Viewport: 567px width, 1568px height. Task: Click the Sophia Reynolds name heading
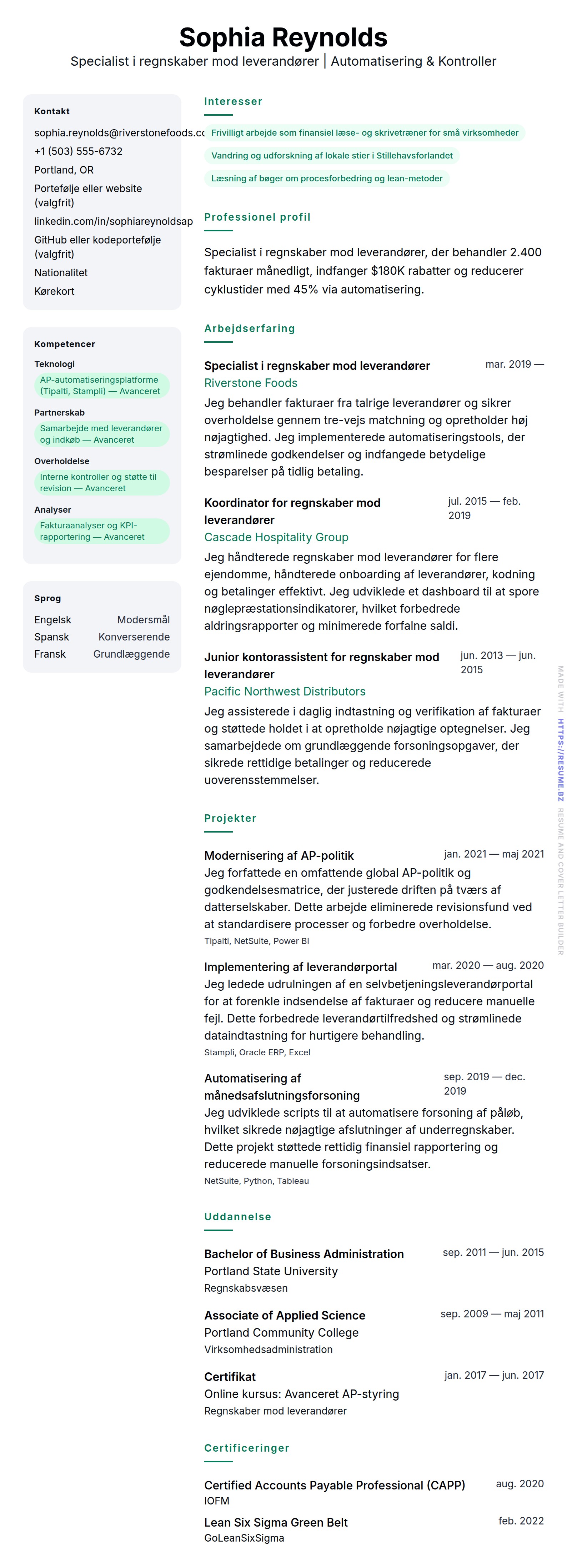[x=283, y=38]
